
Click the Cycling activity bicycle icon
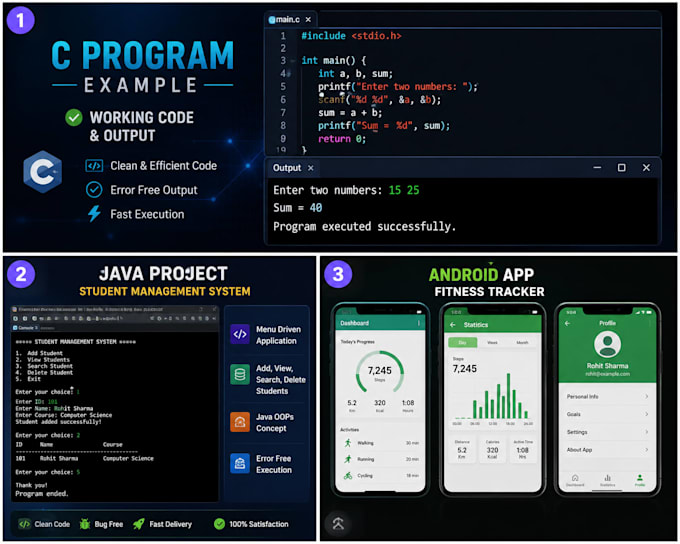pos(348,475)
